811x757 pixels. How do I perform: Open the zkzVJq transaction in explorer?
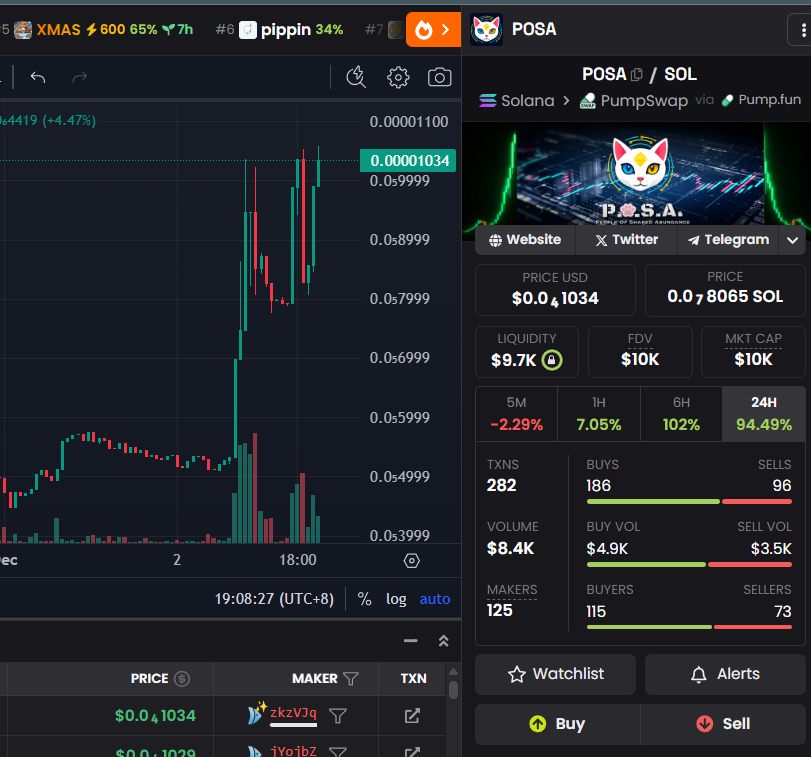coord(412,716)
